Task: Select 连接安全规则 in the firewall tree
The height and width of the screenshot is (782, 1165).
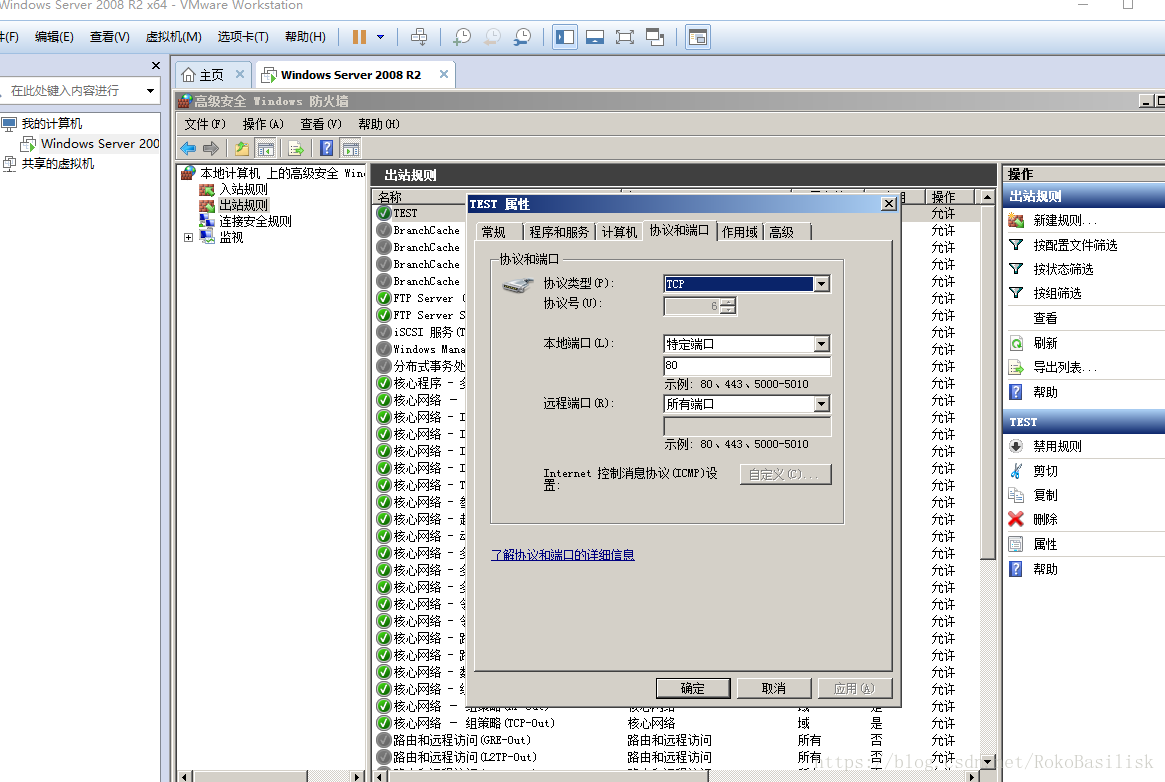Action: [255, 221]
